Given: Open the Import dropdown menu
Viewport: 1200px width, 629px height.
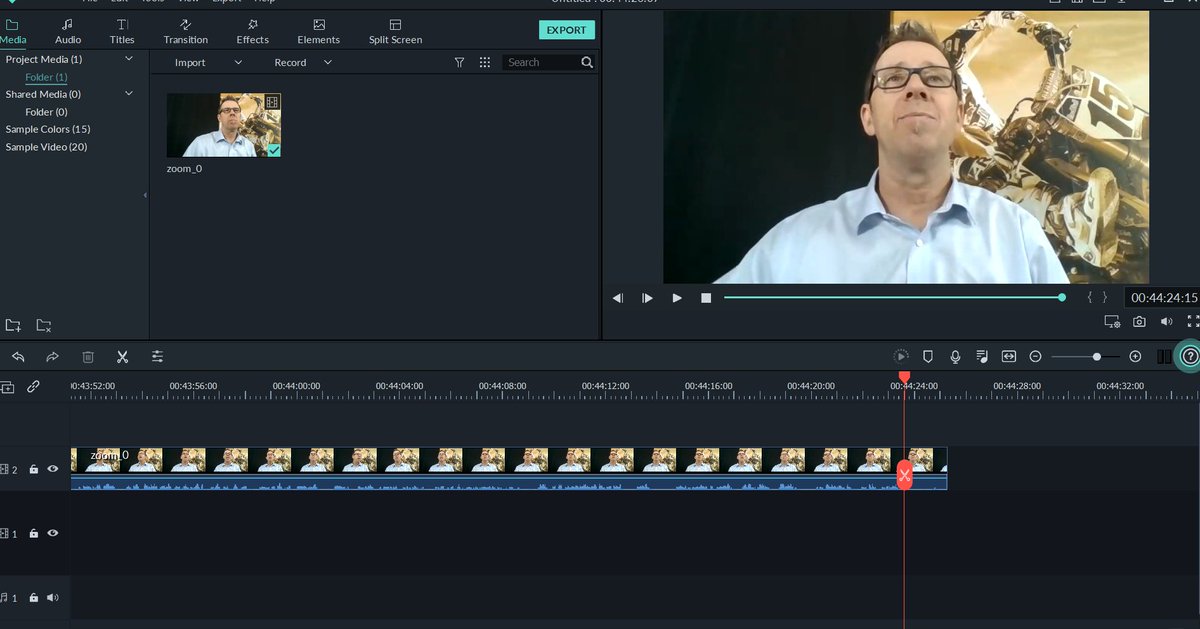Looking at the screenshot, I should (x=237, y=62).
